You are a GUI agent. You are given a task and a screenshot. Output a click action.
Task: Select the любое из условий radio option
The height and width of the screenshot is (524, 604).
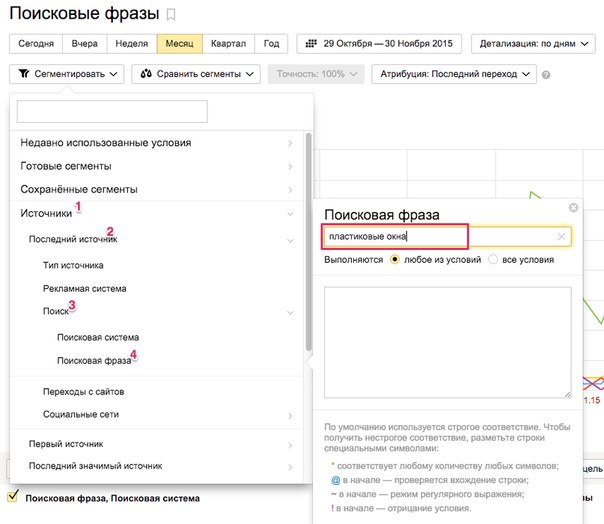(x=395, y=260)
